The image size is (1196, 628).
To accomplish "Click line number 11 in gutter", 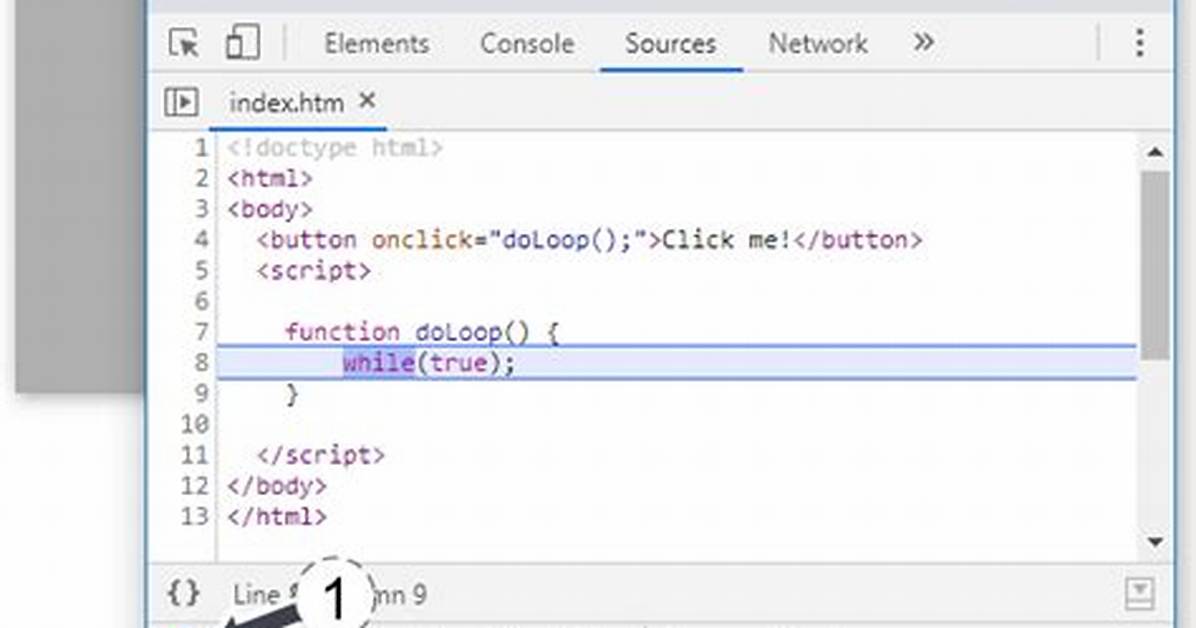I will [195, 456].
